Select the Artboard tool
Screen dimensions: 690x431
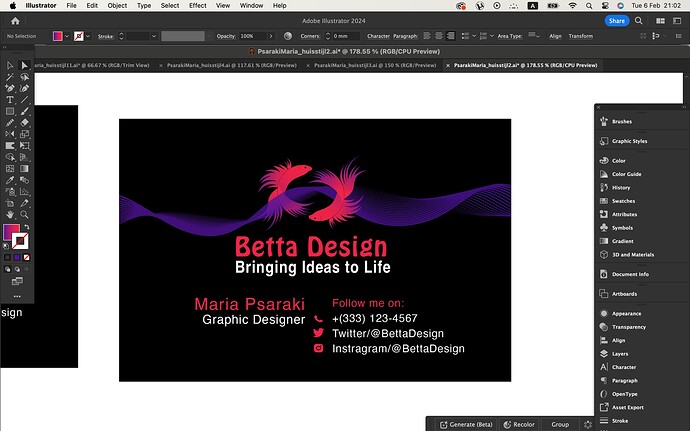click(x=10, y=203)
